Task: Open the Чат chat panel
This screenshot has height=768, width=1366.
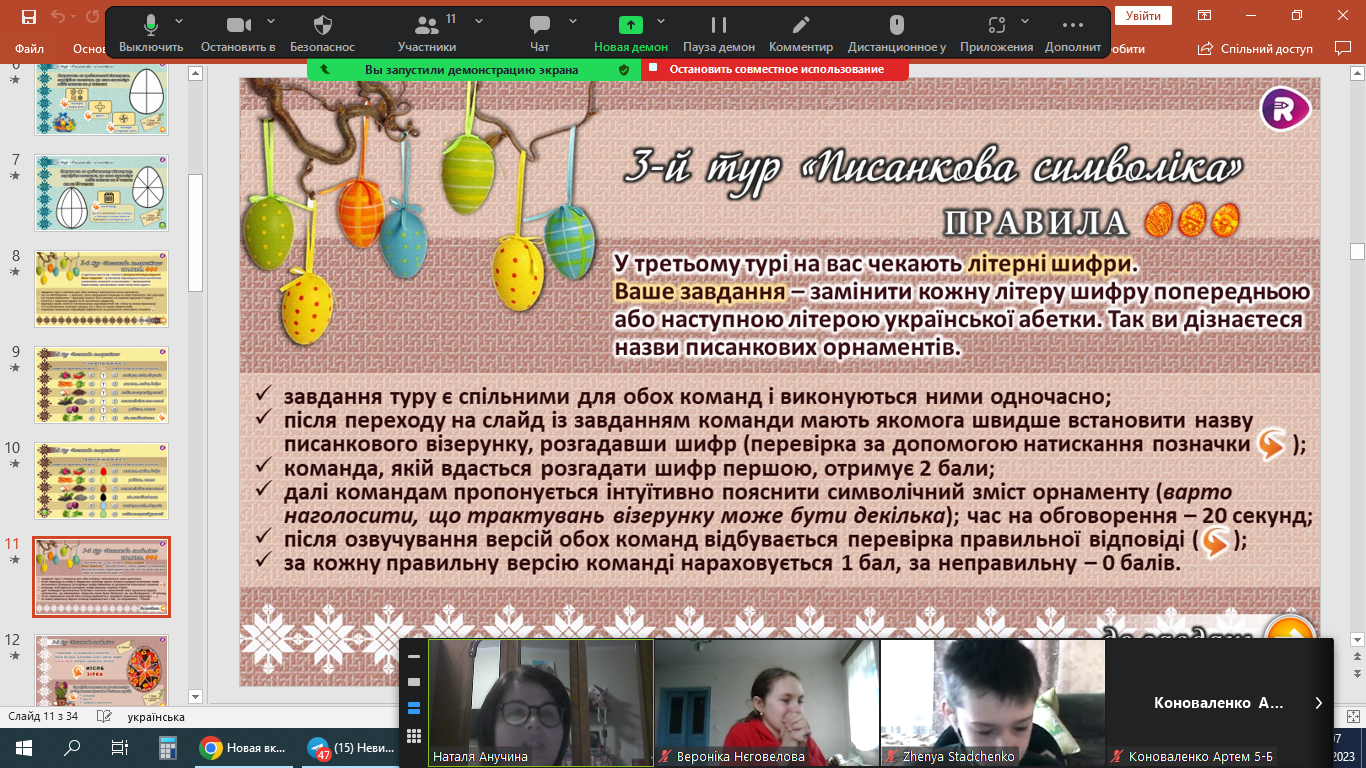Action: coord(540,33)
